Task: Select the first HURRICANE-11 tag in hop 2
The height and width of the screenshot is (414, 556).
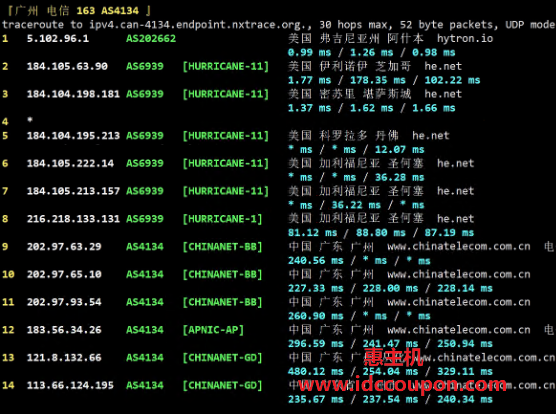Action: [226, 66]
